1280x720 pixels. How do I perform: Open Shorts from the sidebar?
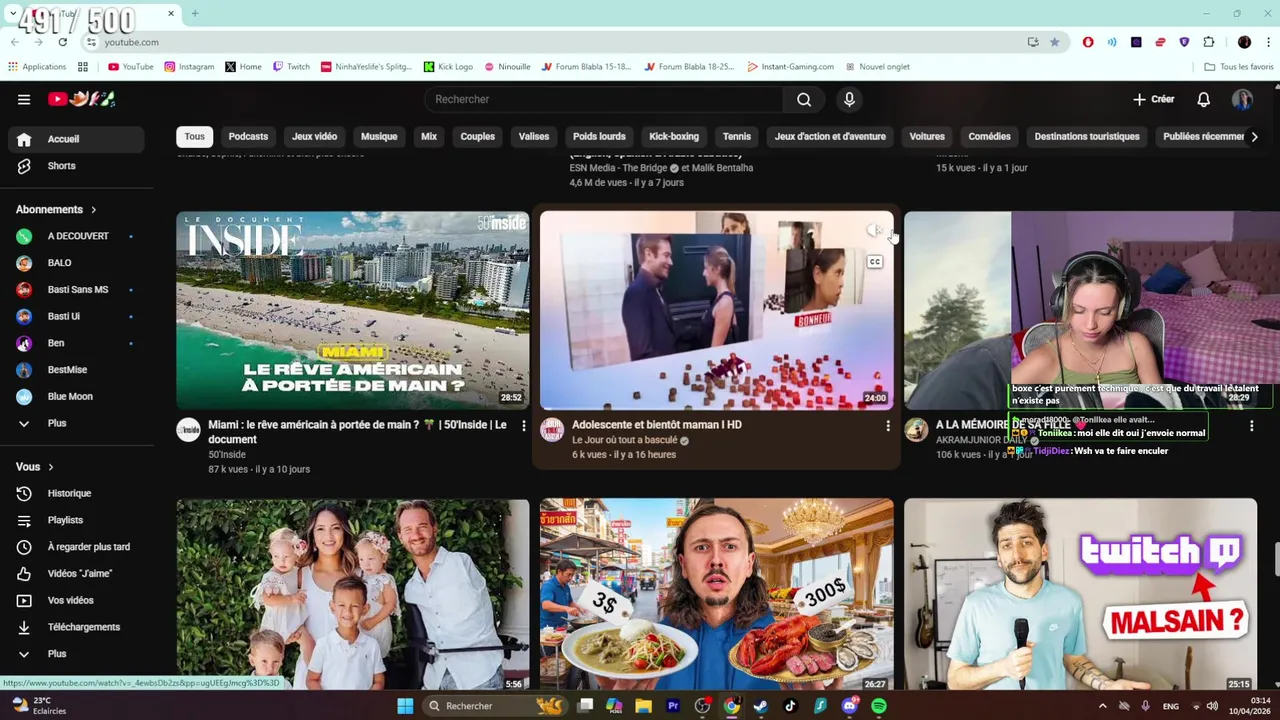76,166
